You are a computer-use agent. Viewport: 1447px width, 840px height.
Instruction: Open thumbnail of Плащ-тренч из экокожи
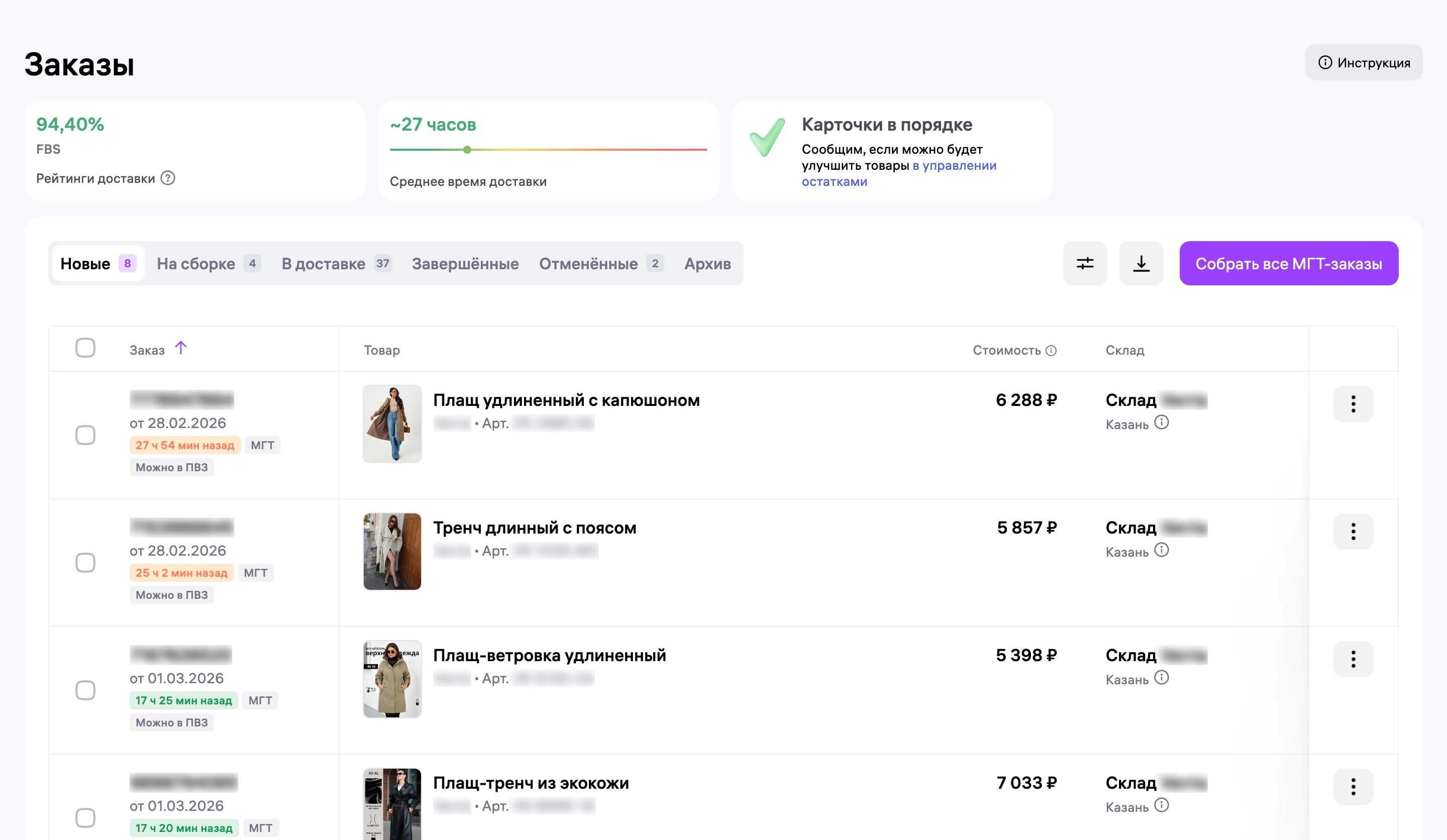pyautogui.click(x=392, y=804)
